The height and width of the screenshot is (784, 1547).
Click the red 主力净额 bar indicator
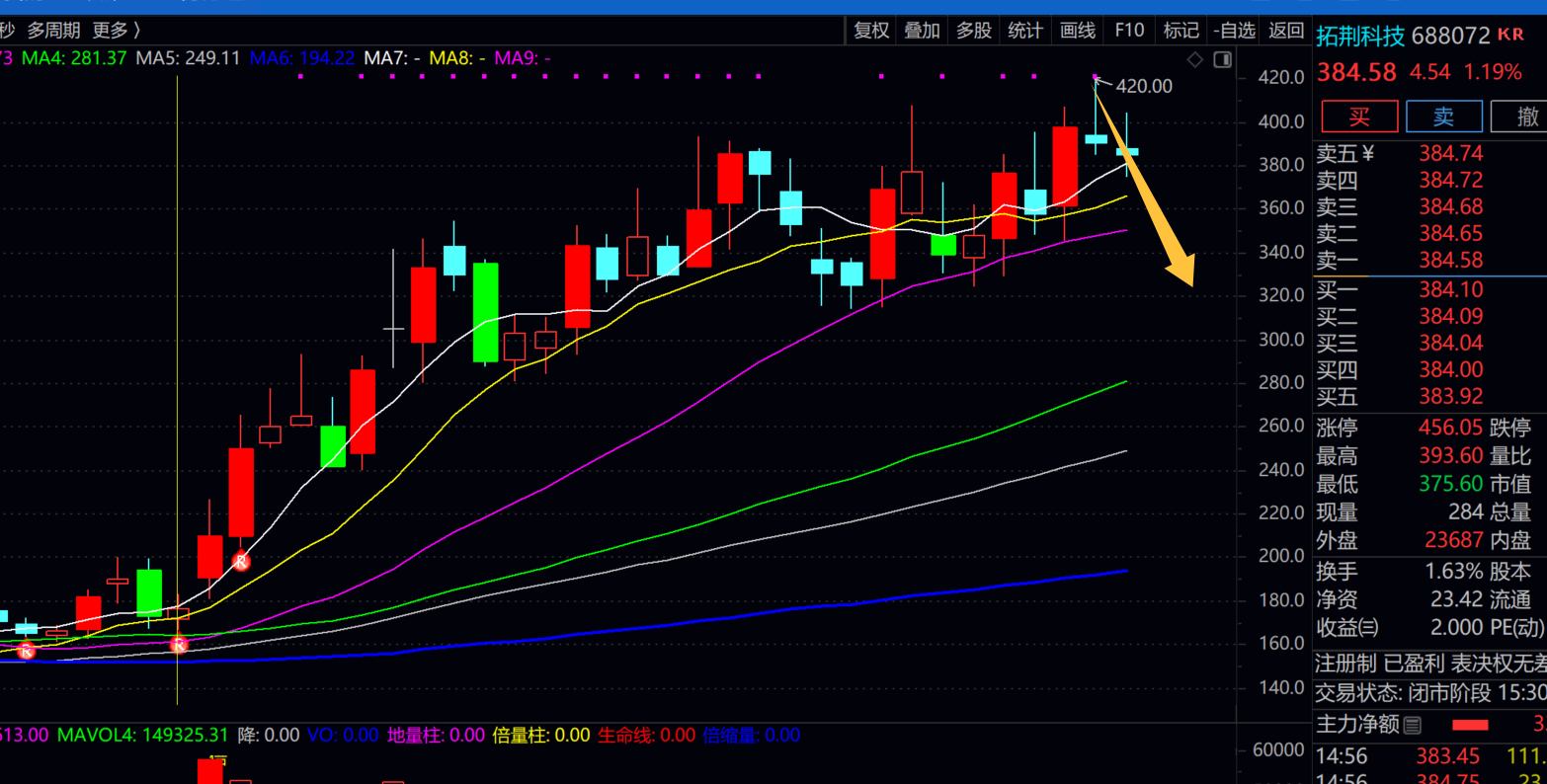pos(1470,726)
